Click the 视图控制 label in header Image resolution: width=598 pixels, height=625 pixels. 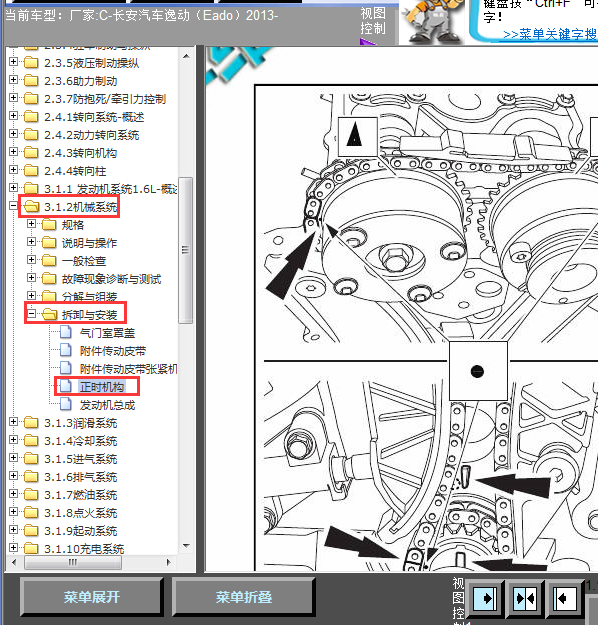click(373, 21)
